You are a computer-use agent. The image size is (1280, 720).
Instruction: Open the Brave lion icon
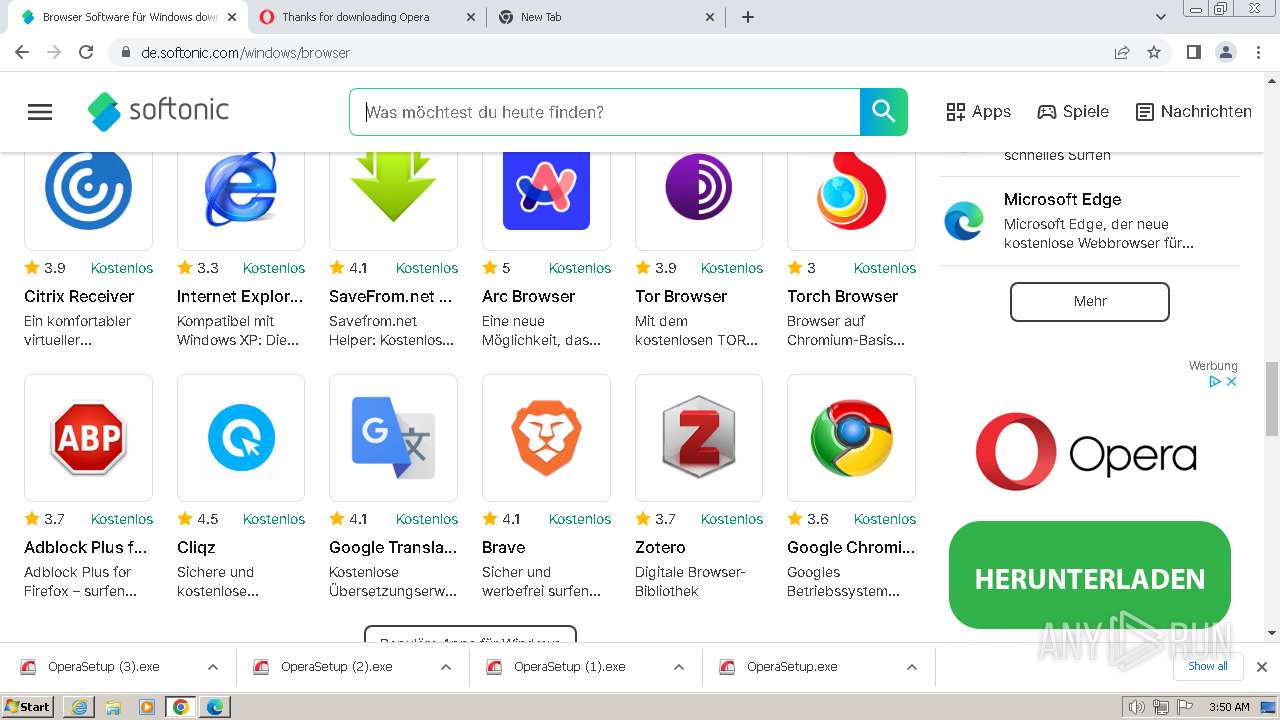[546, 438]
